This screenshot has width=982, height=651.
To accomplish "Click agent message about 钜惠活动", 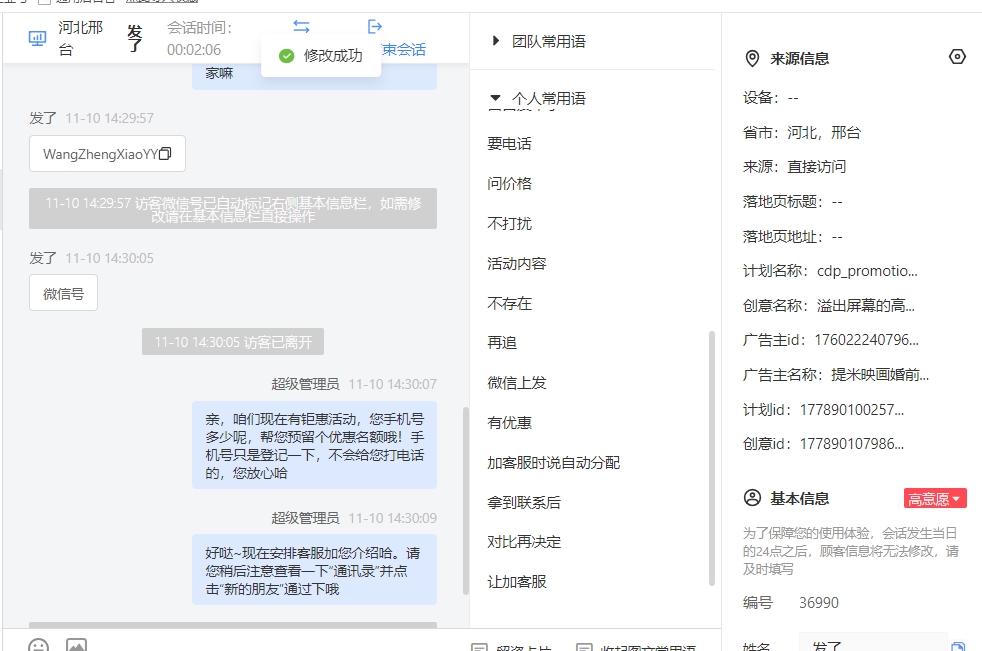I will tap(314, 445).
